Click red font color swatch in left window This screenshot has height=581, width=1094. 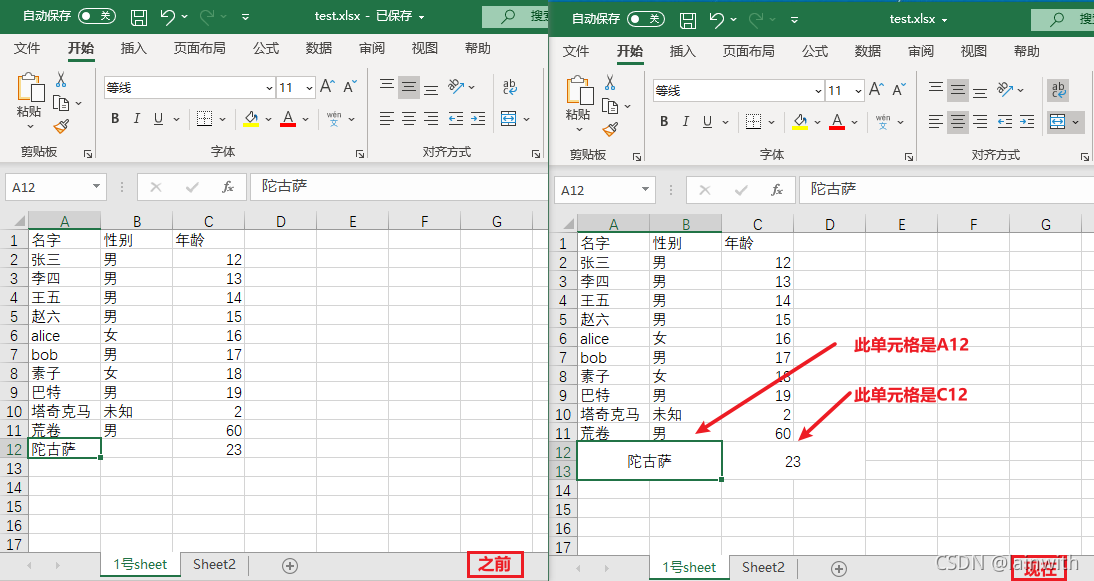pos(288,119)
